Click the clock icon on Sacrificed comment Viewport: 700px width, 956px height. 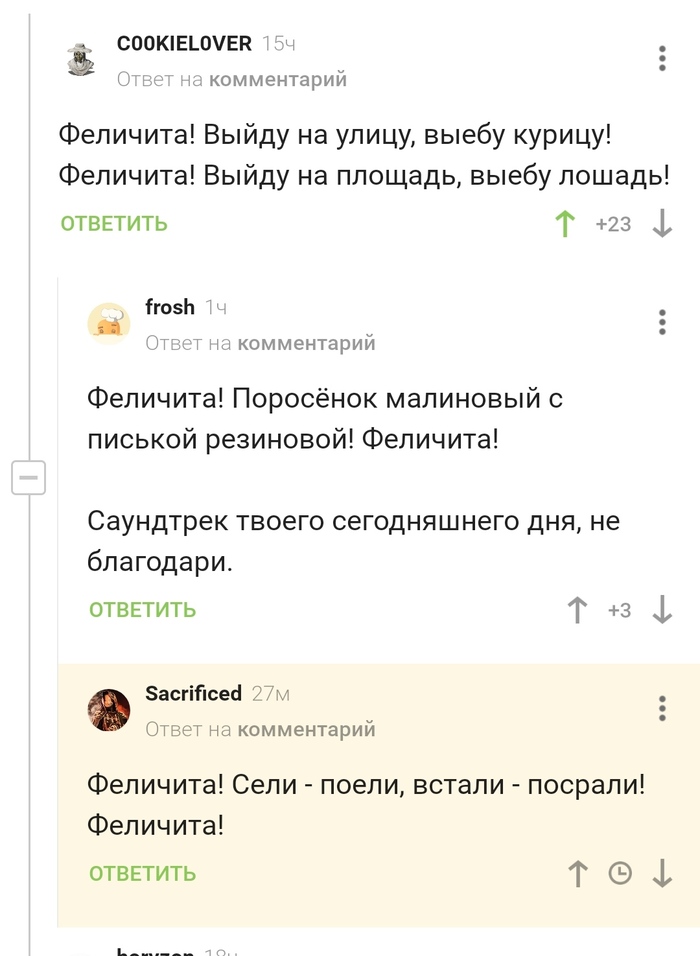tap(620, 874)
